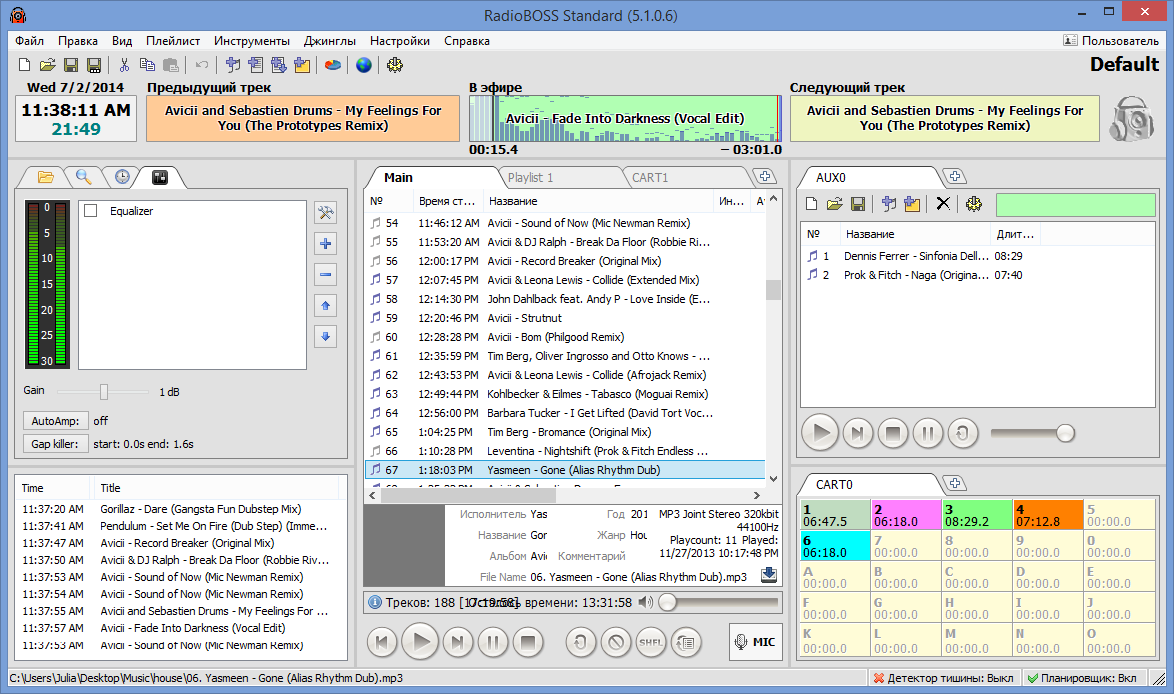1174x694 pixels.
Task: Adjust the Gain slider
Action: coord(104,392)
